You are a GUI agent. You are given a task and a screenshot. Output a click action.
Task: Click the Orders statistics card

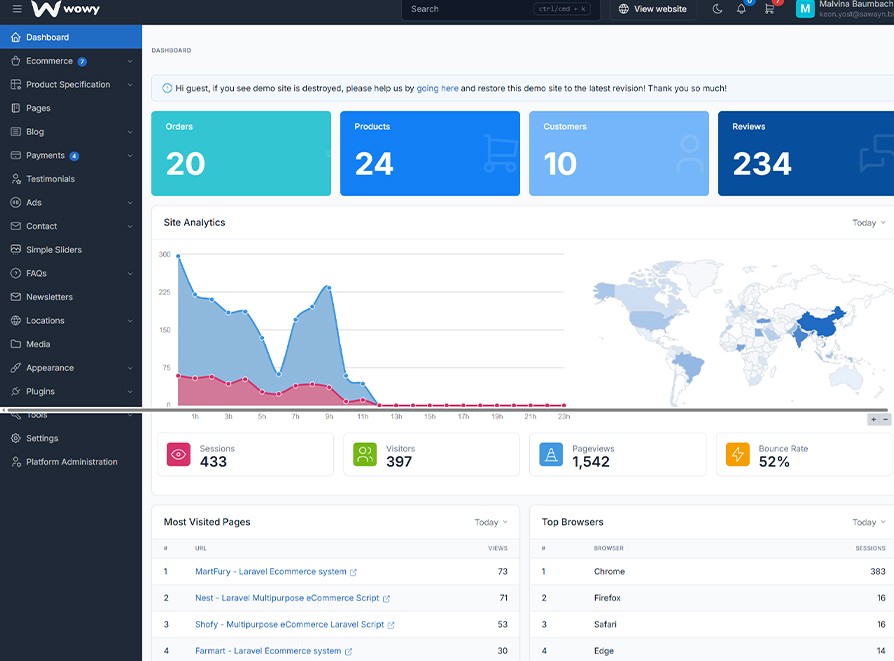240,153
